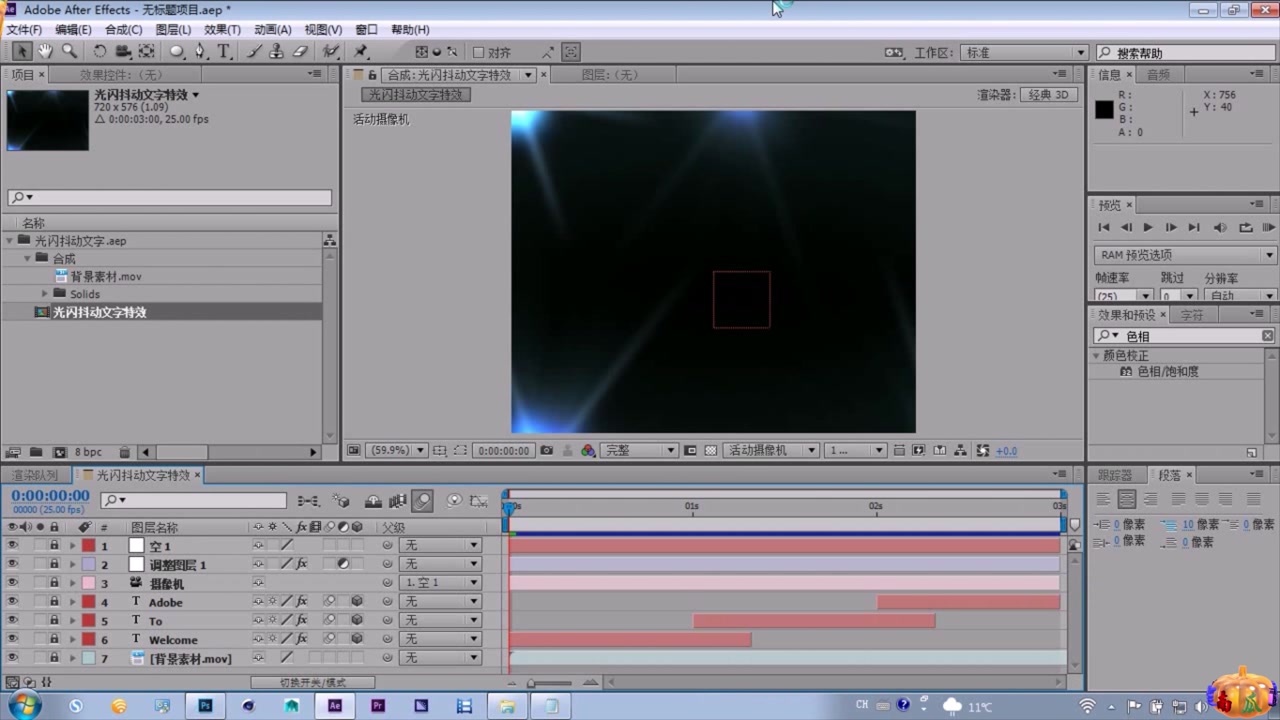The height and width of the screenshot is (720, 1280).
Task: Select the Horizontal Type tool
Action: [x=224, y=52]
